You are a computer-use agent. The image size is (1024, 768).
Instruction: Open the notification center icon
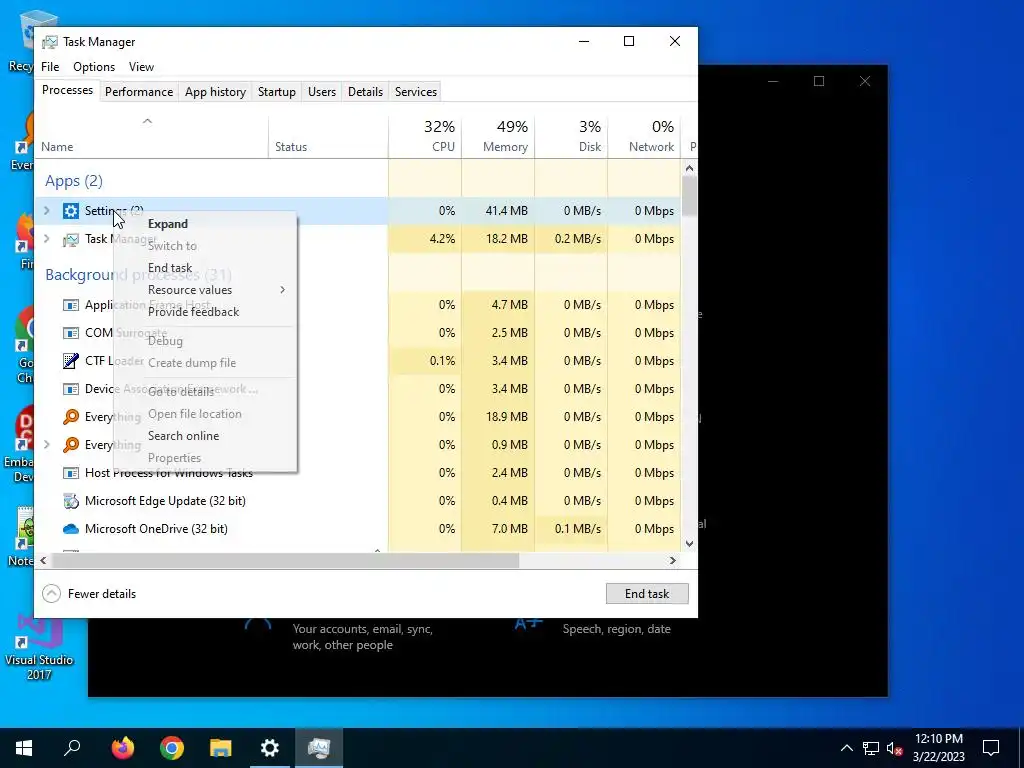click(991, 748)
